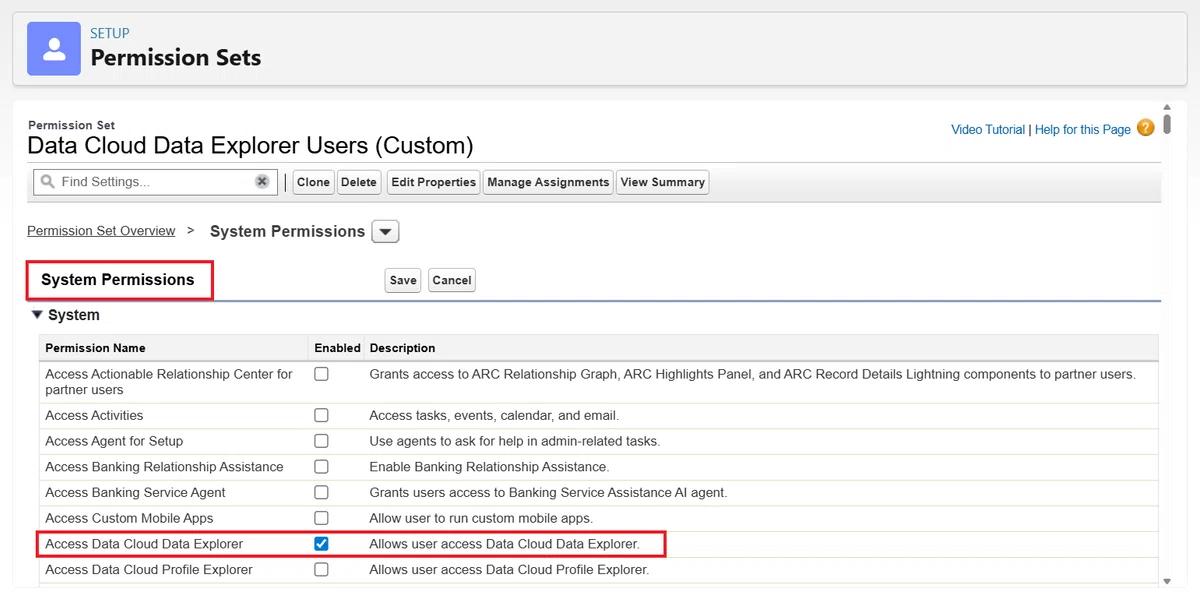The width and height of the screenshot is (1200, 599).
Task: Click description 'Access tasks, events, calendar, and email.'
Action: [494, 415]
